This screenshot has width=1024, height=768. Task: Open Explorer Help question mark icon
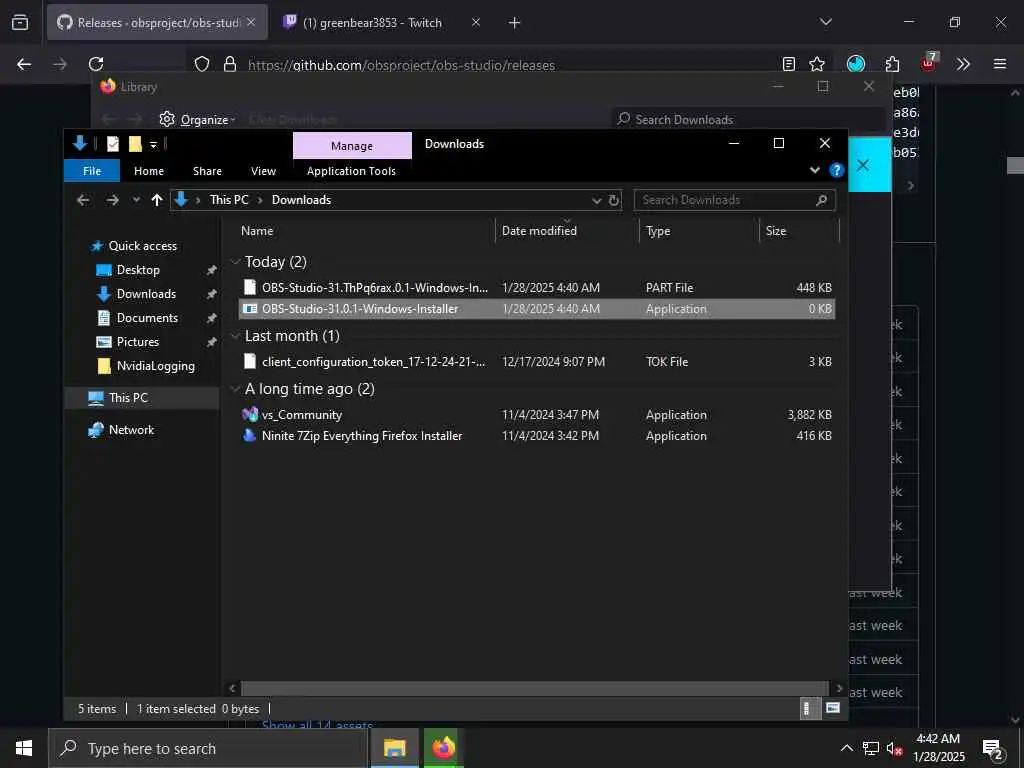point(836,170)
